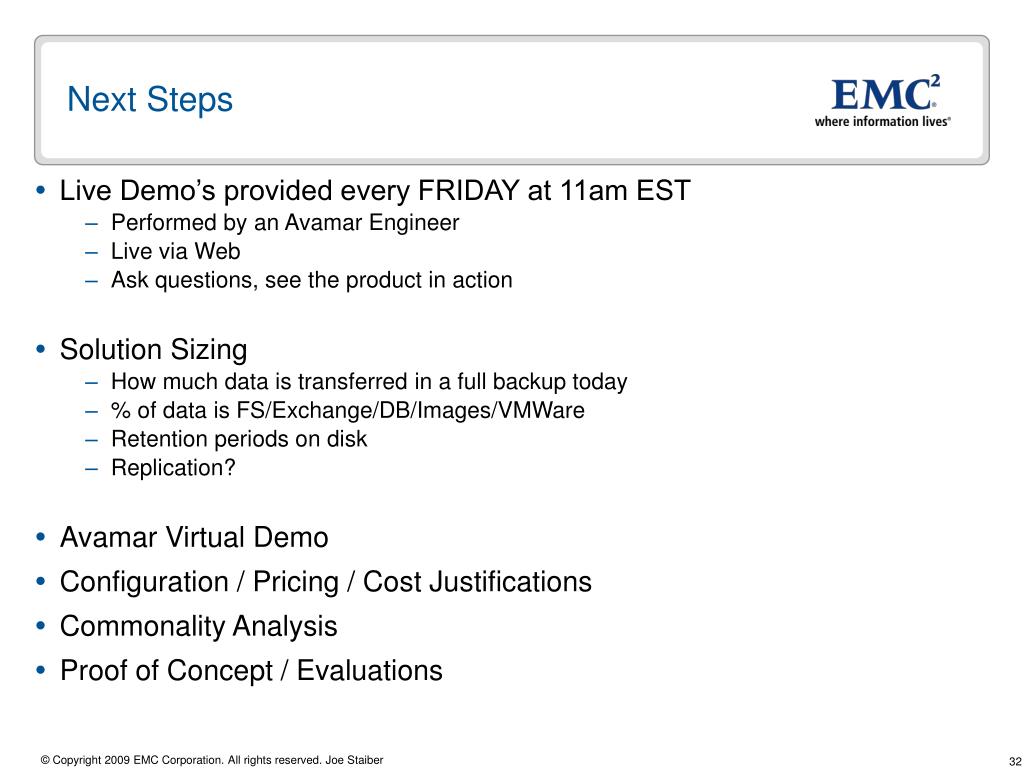Click bullet dot beside Avamar Virtual Demo
Image resolution: width=1024 pixels, height=768 pixels.
[x=41, y=537]
